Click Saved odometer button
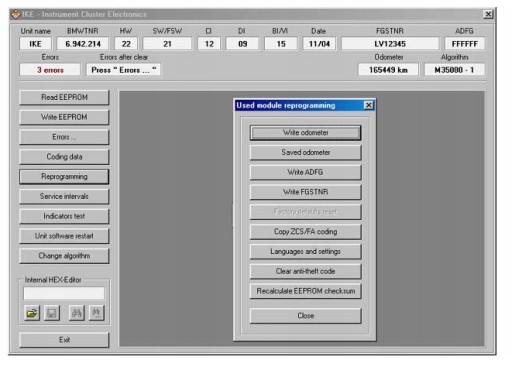The width and height of the screenshot is (512, 367). 306,152
